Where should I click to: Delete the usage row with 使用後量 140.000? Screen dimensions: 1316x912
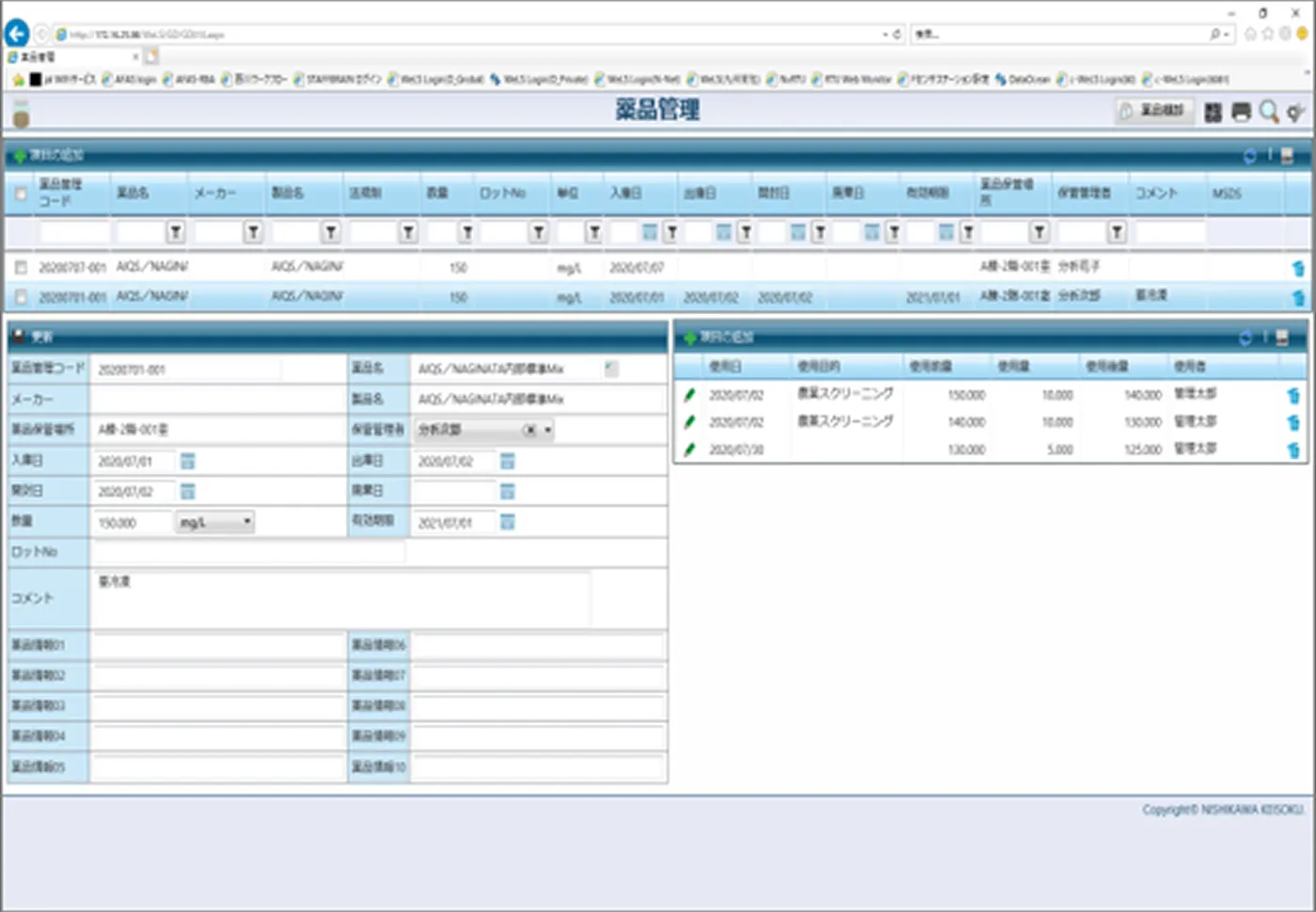pyautogui.click(x=1293, y=396)
